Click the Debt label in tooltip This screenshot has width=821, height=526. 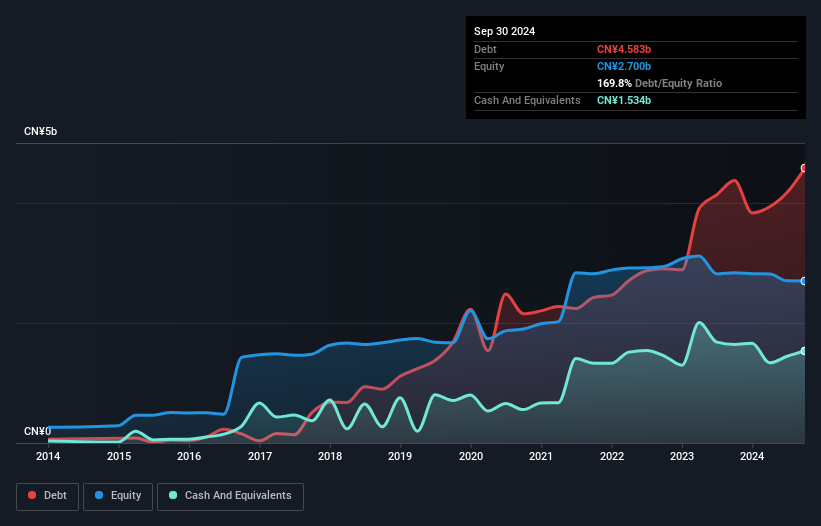[485, 49]
